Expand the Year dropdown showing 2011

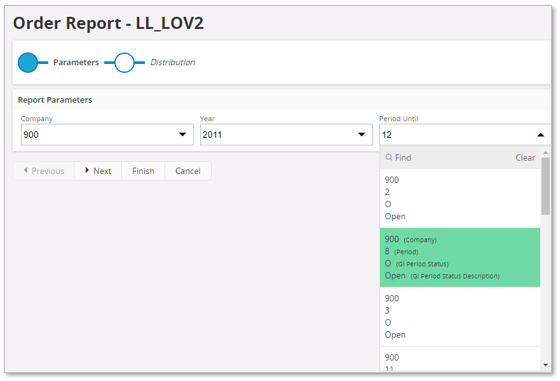coord(286,135)
